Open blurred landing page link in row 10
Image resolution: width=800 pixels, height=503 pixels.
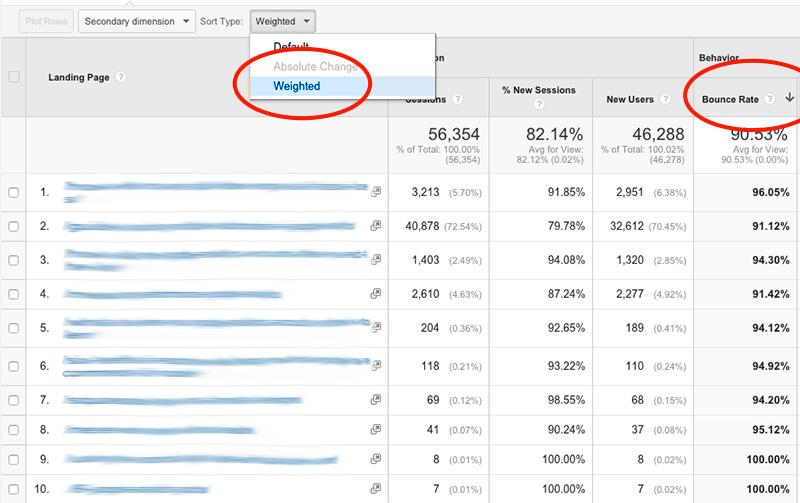pos(137,489)
